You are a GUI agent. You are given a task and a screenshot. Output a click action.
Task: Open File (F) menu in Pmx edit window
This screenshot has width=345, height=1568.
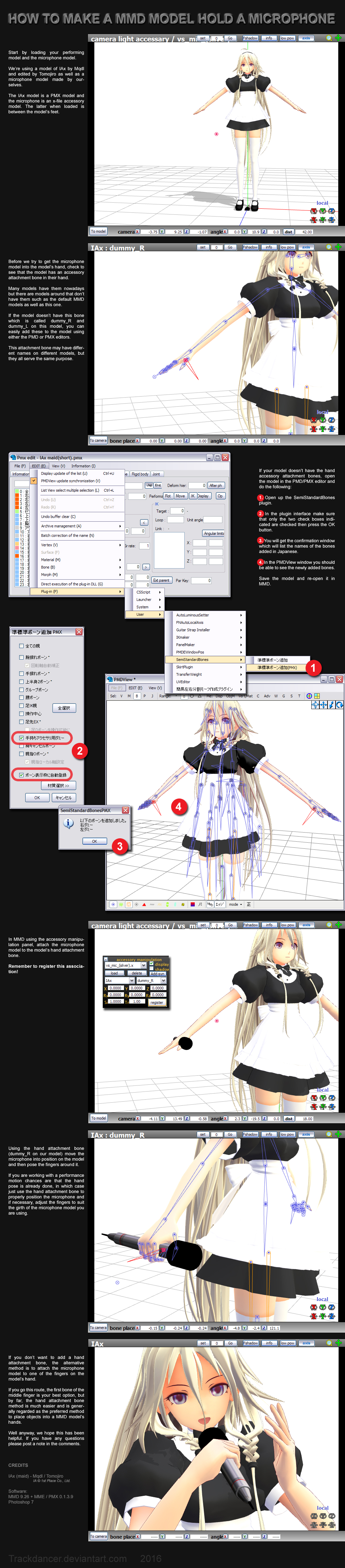click(20, 466)
